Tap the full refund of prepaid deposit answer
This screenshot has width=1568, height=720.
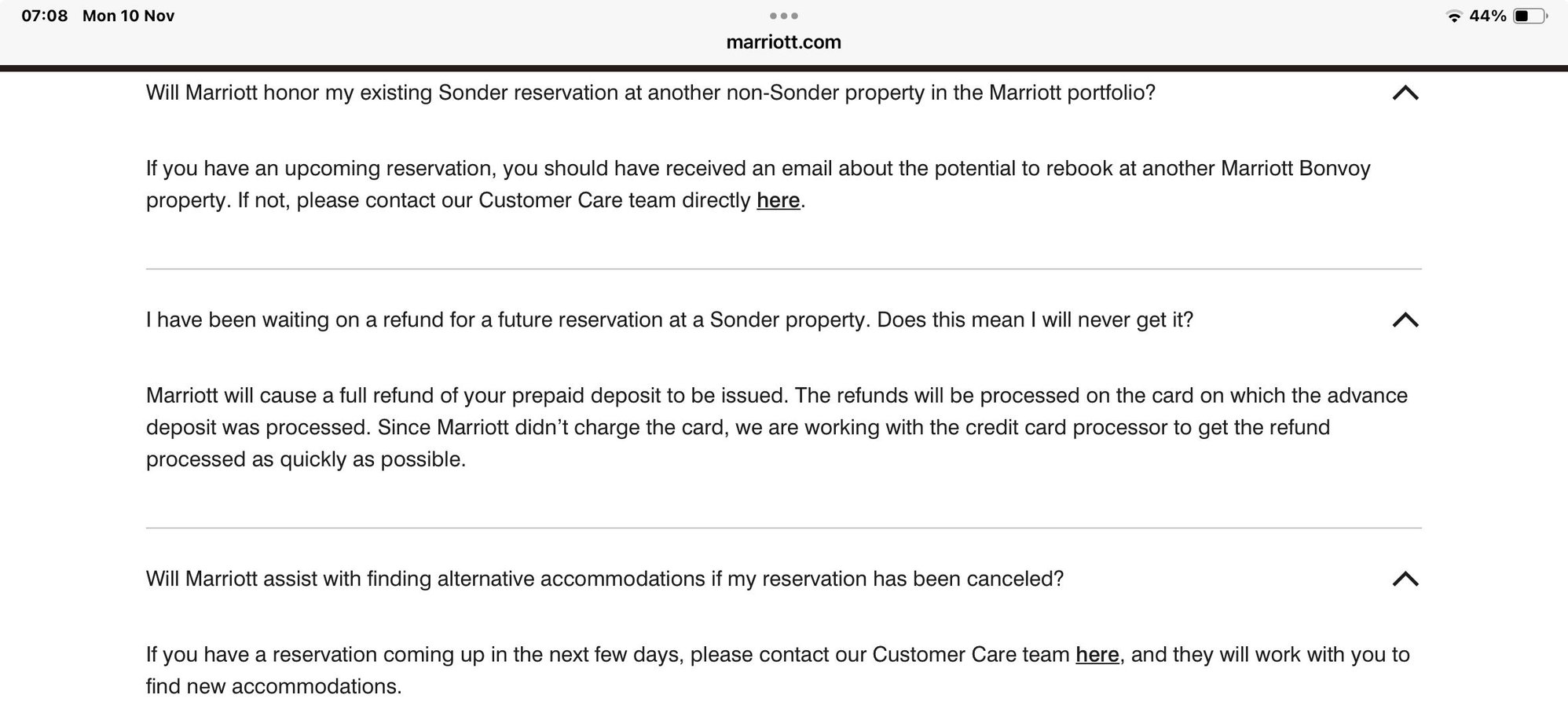pos(776,428)
